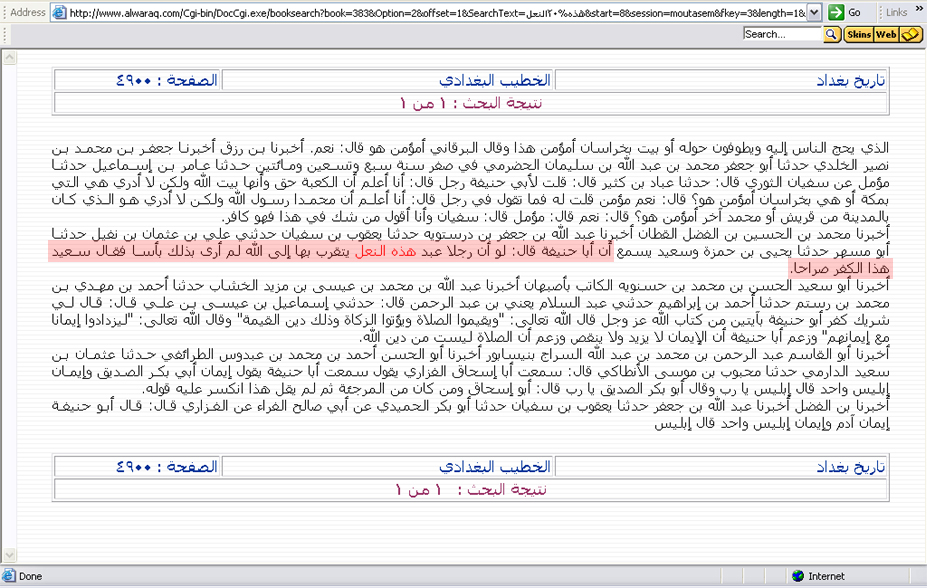Click top header text الصفحة : ٤٩٠٠

167,80
